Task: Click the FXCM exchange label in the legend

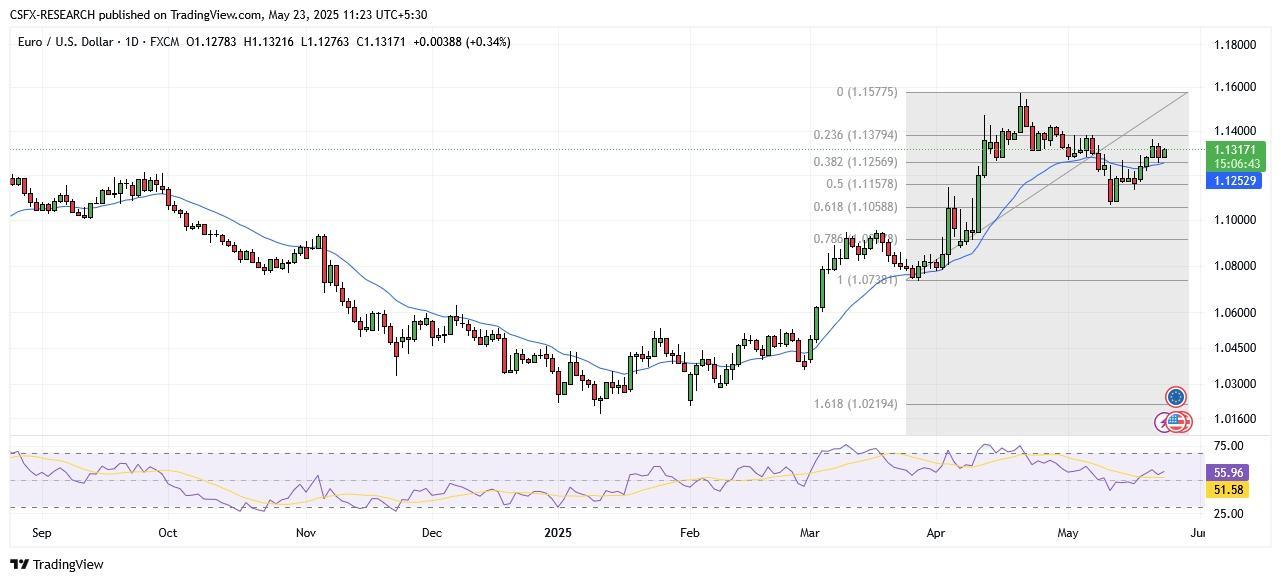Action: (164, 42)
